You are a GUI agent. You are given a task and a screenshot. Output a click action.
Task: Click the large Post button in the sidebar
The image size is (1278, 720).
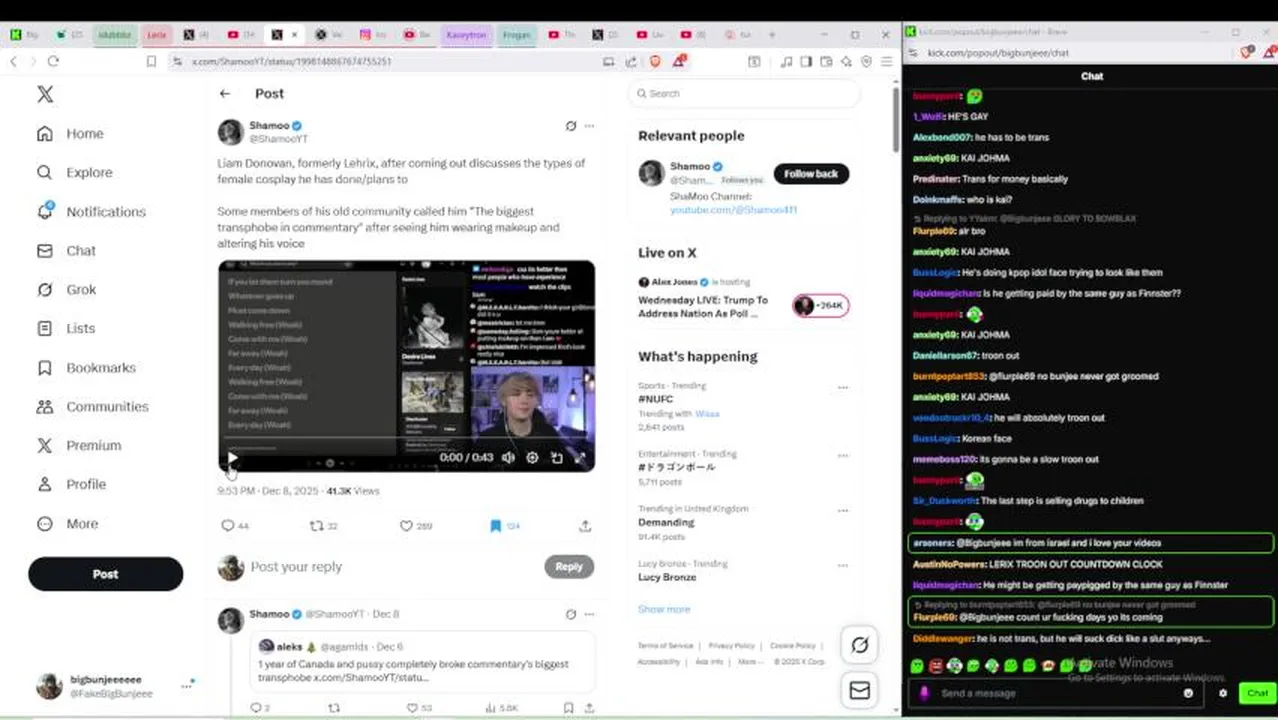coord(105,574)
